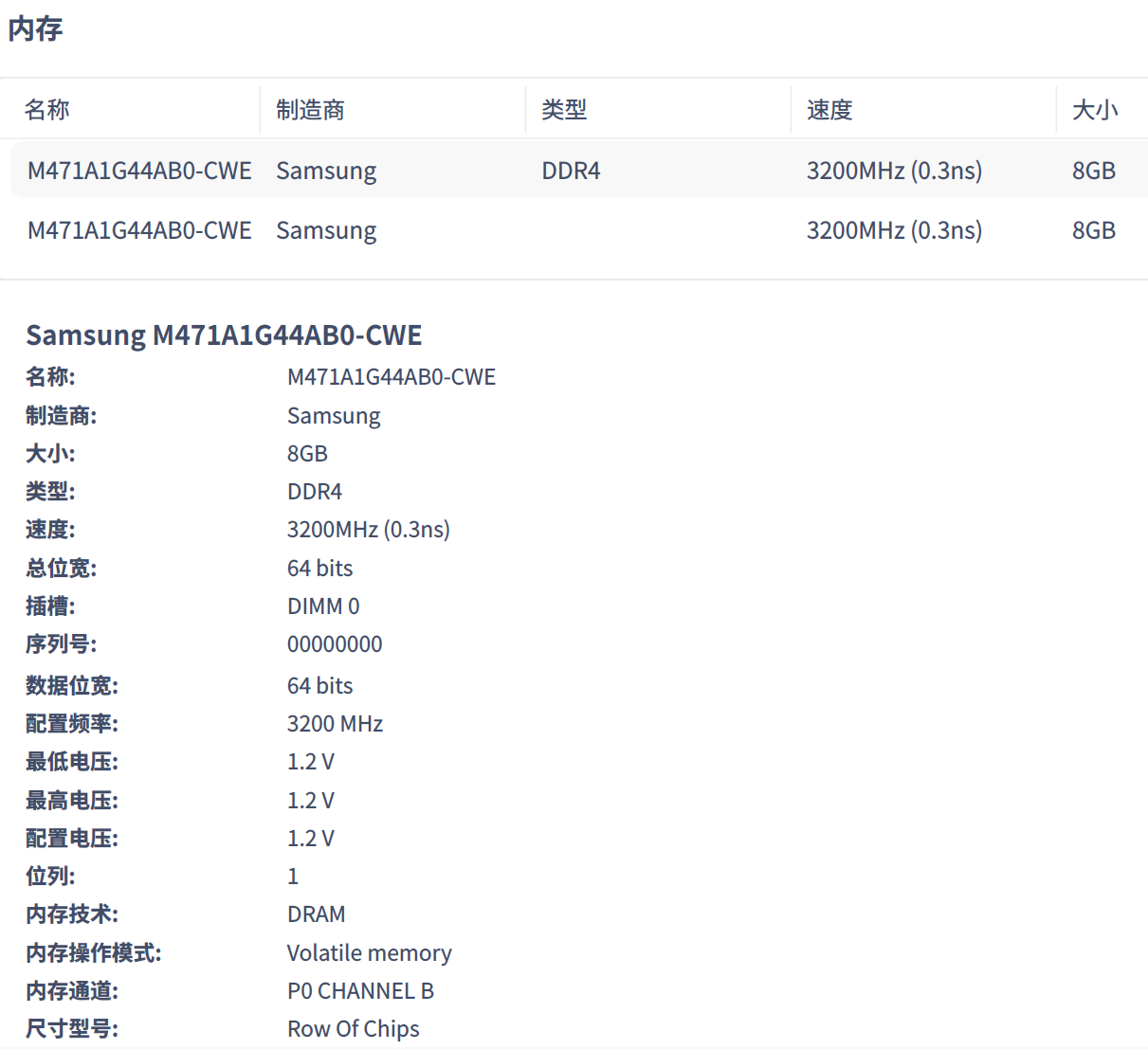
Task: Click the 配置频率 value 3200 MHz
Action: point(336,724)
